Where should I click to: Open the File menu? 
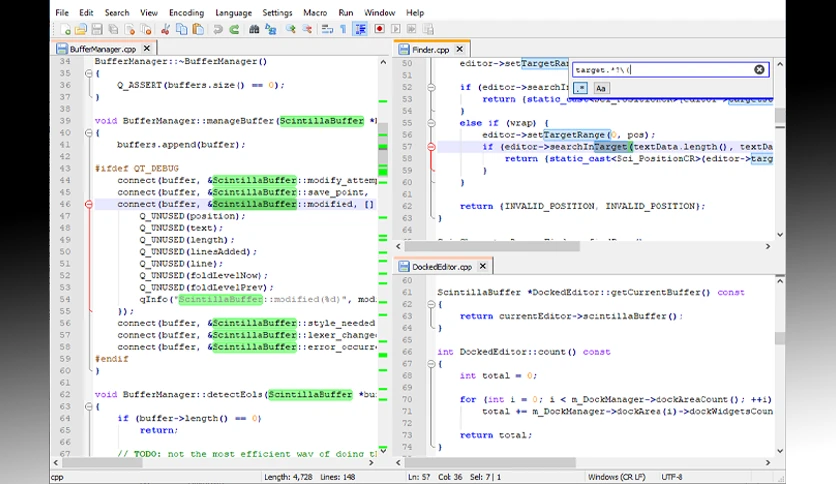(62, 13)
